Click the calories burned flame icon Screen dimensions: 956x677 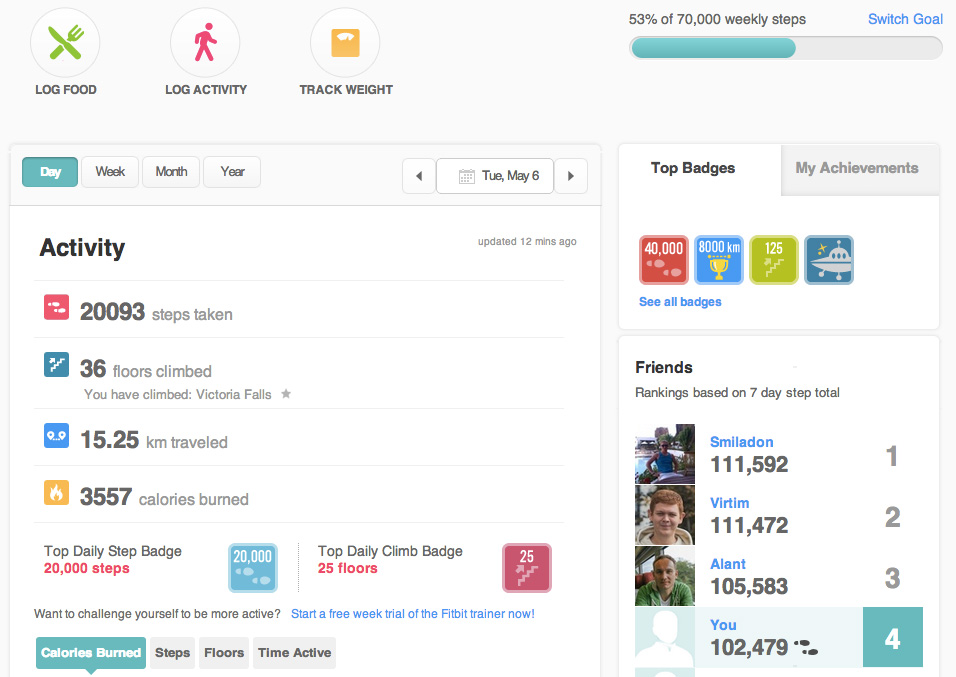56,493
